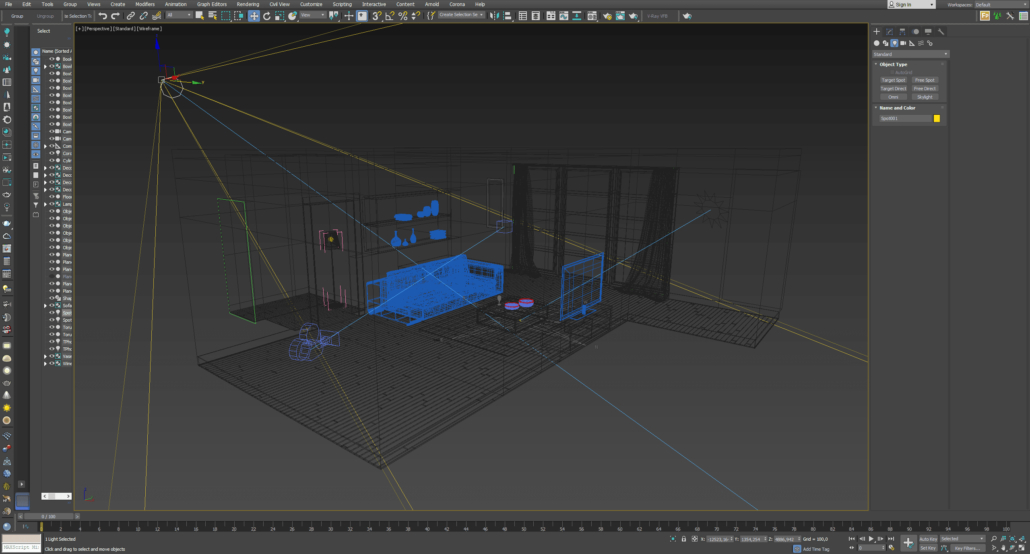Select the Helpers category icon

[x=912, y=43]
